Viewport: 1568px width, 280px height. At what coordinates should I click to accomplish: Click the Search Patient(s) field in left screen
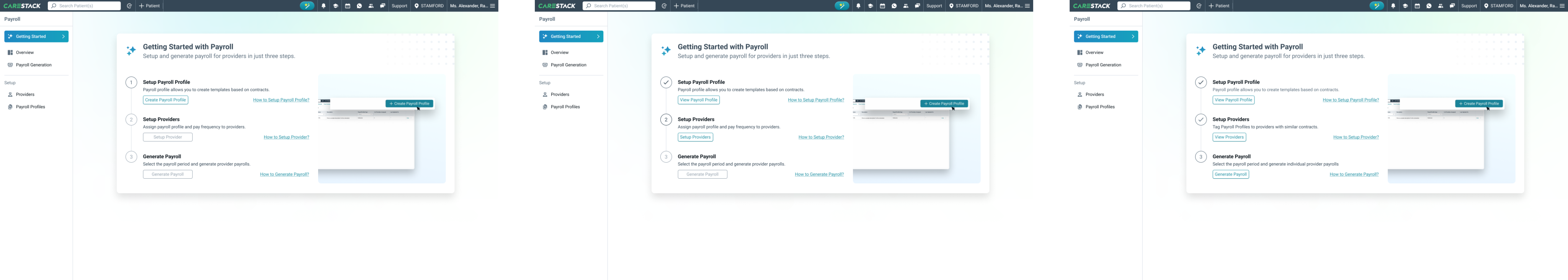click(x=84, y=5)
